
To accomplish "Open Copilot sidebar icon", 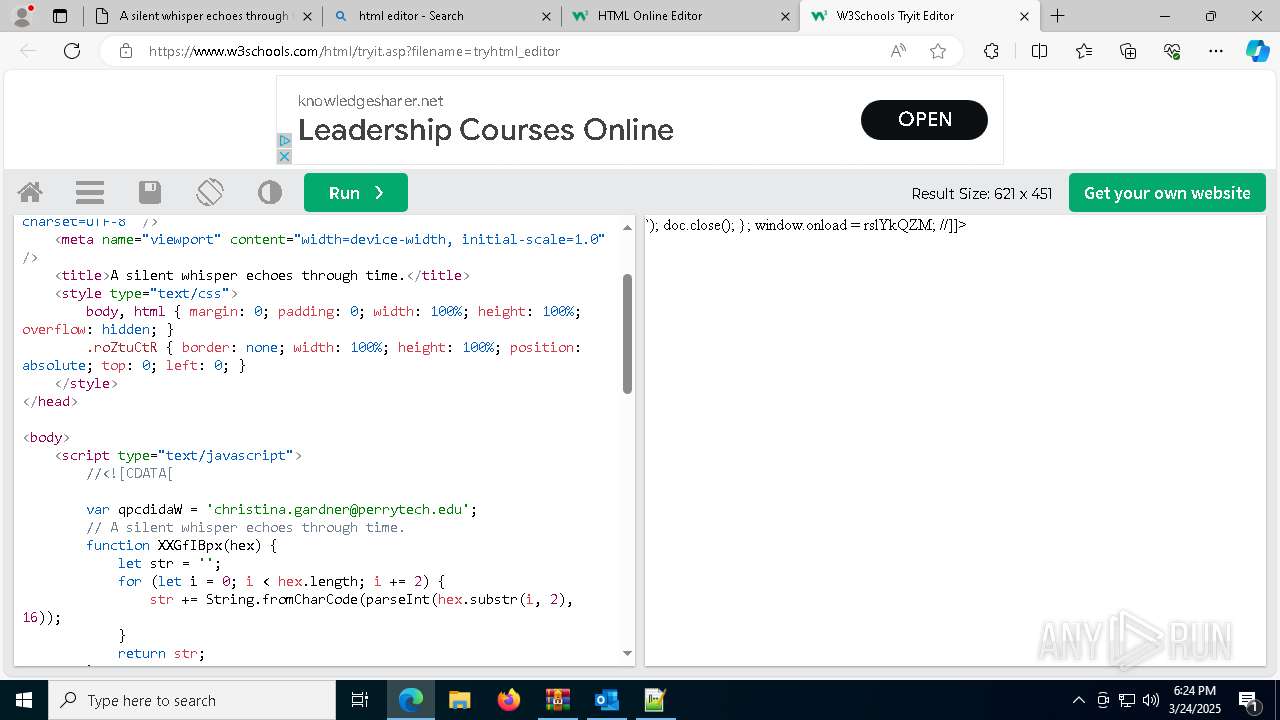I will (x=1257, y=51).
